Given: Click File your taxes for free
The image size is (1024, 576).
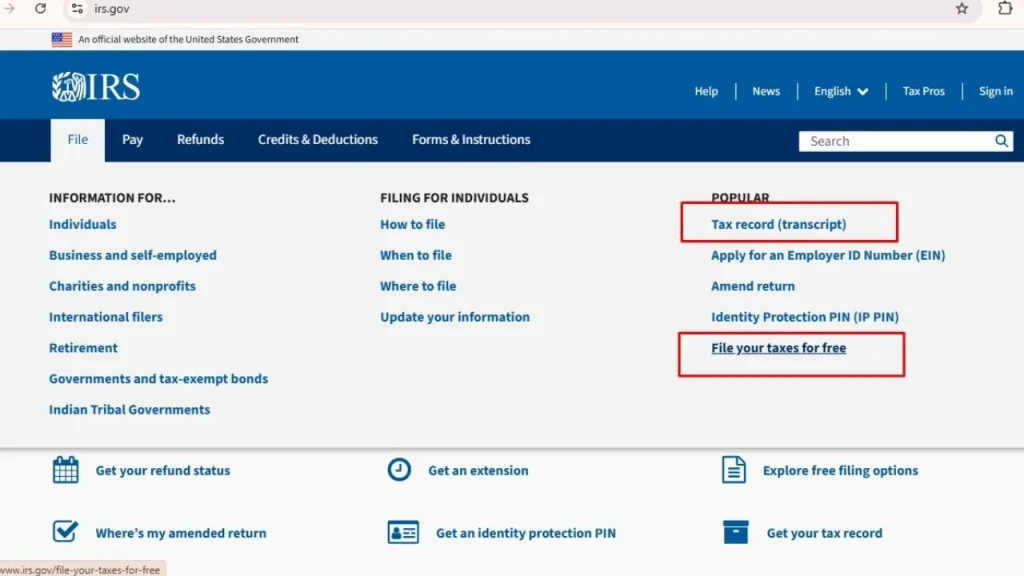Looking at the screenshot, I should click(x=778, y=348).
